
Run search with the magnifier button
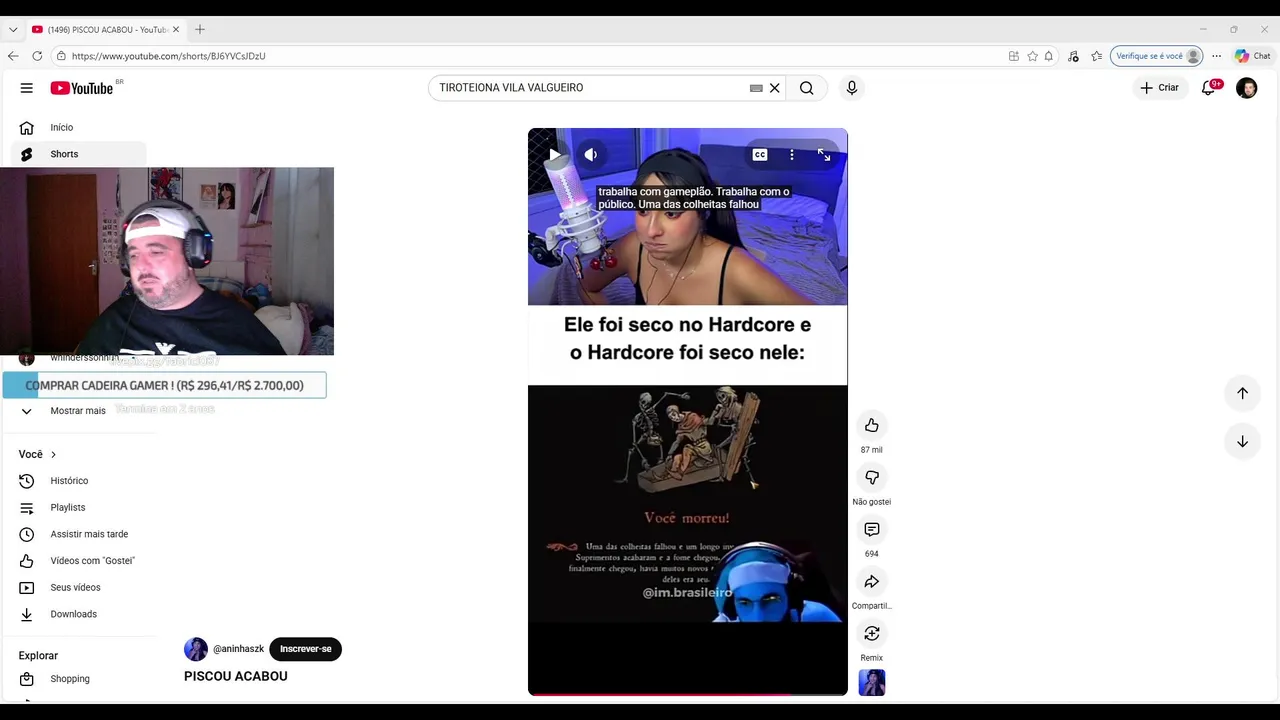(x=806, y=88)
